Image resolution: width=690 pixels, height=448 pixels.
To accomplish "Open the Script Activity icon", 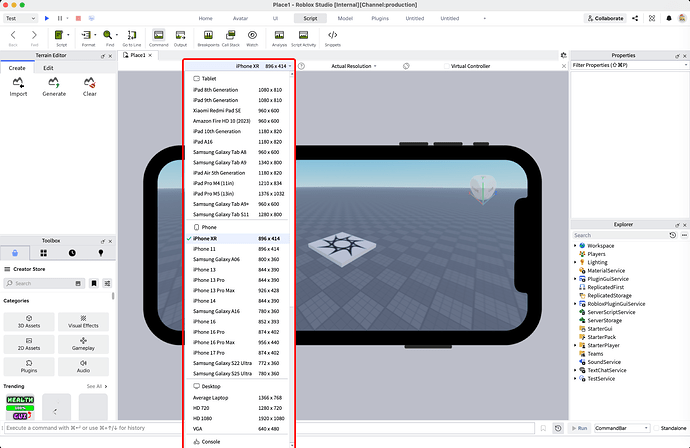I will click(x=303, y=35).
